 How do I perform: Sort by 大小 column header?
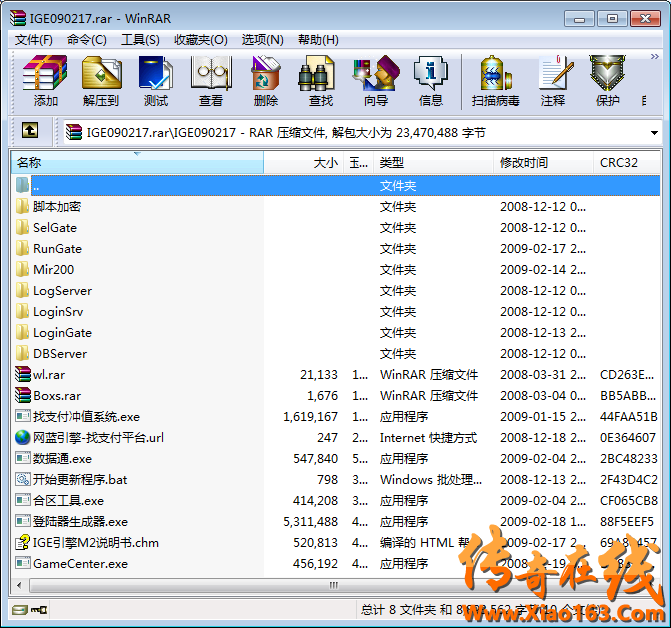[303, 163]
